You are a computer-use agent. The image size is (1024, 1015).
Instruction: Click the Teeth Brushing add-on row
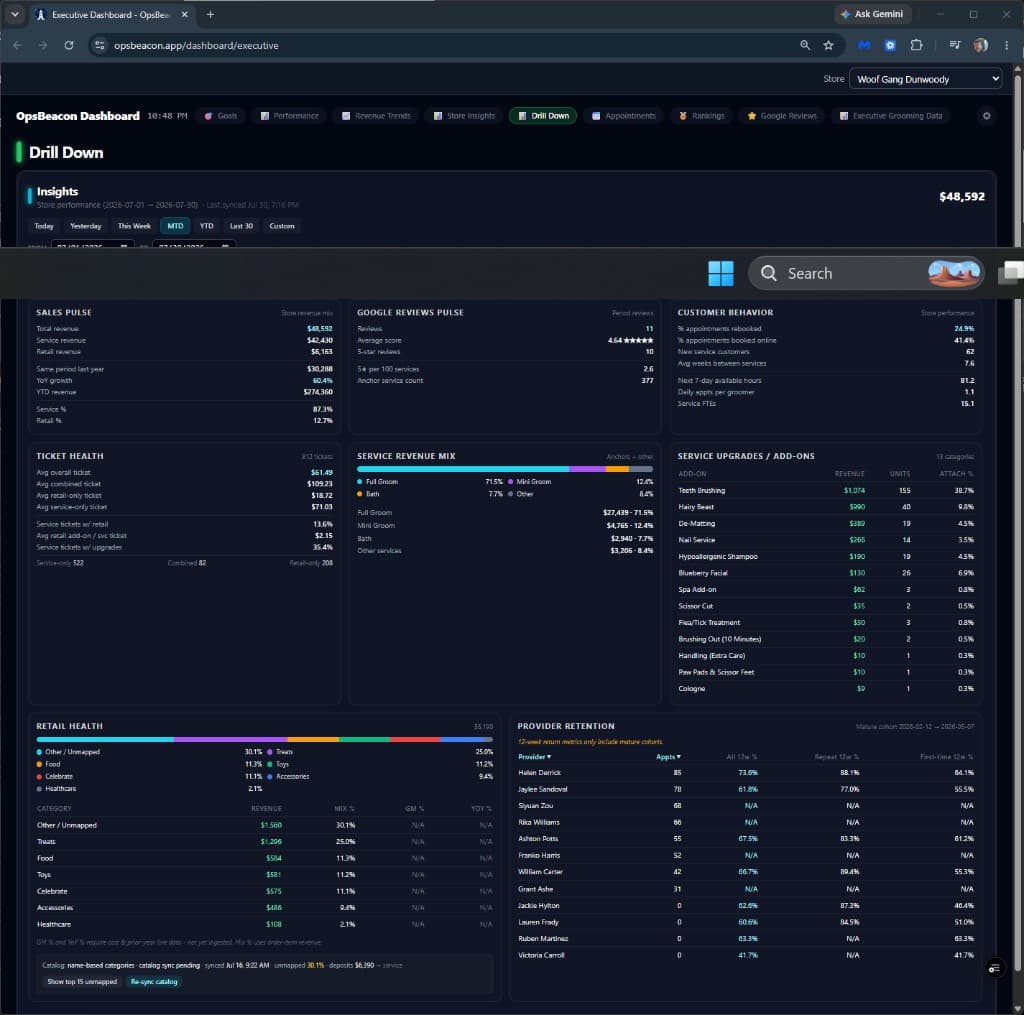pyautogui.click(x=825, y=491)
